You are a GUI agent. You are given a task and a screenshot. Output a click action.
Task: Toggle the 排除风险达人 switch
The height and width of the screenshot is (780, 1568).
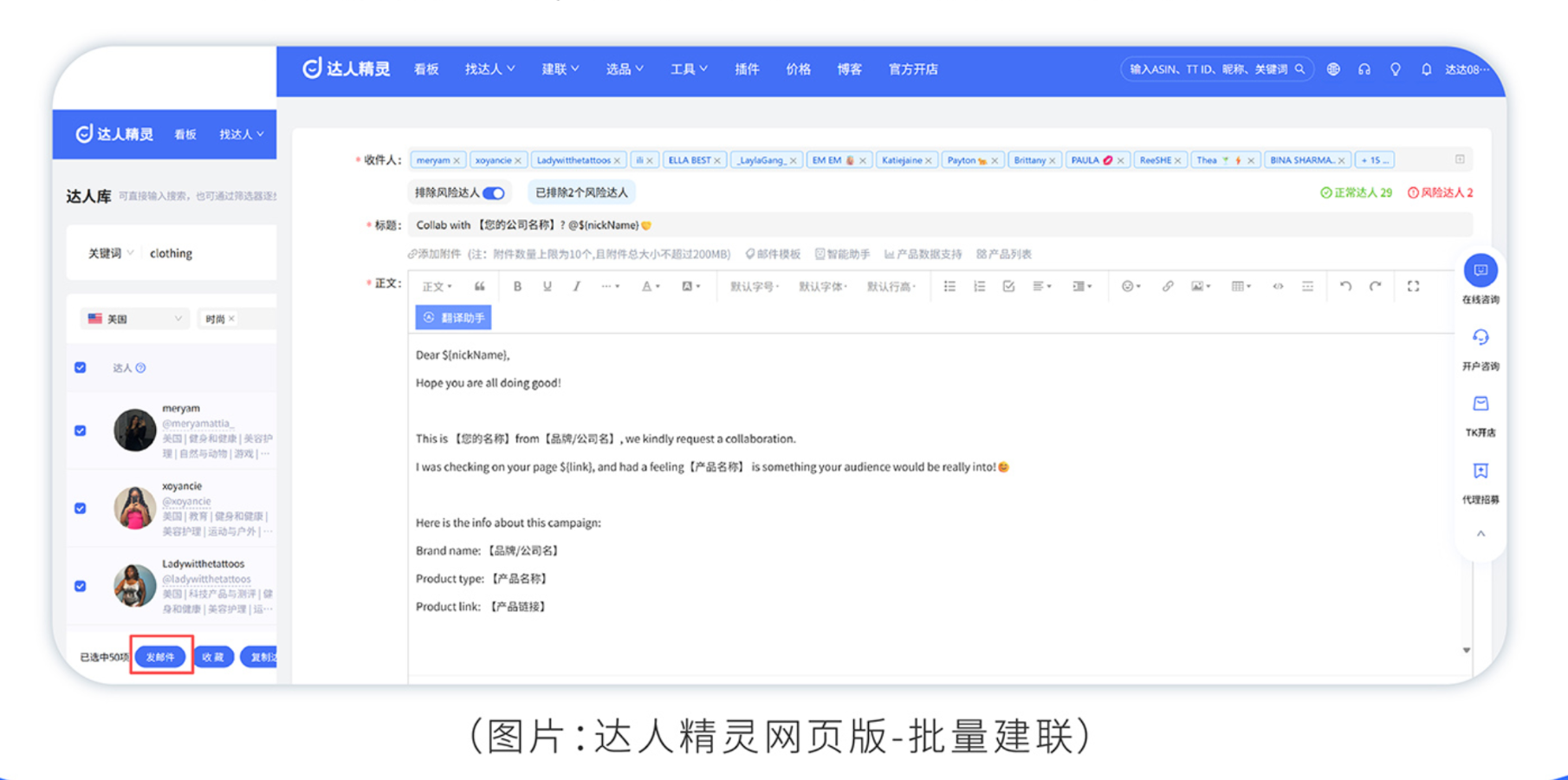pos(494,193)
